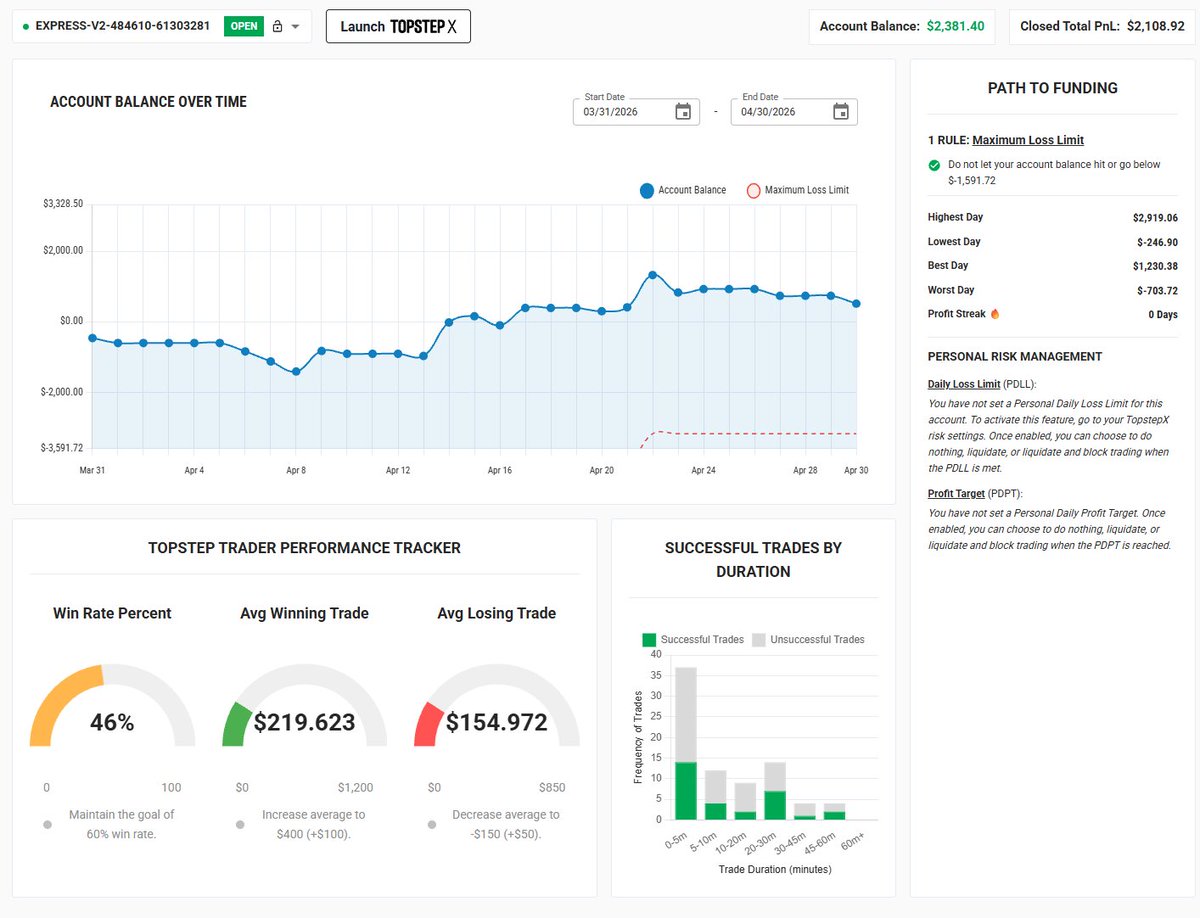Edit the Start Date field 03/31/2026

pyautogui.click(x=636, y=112)
